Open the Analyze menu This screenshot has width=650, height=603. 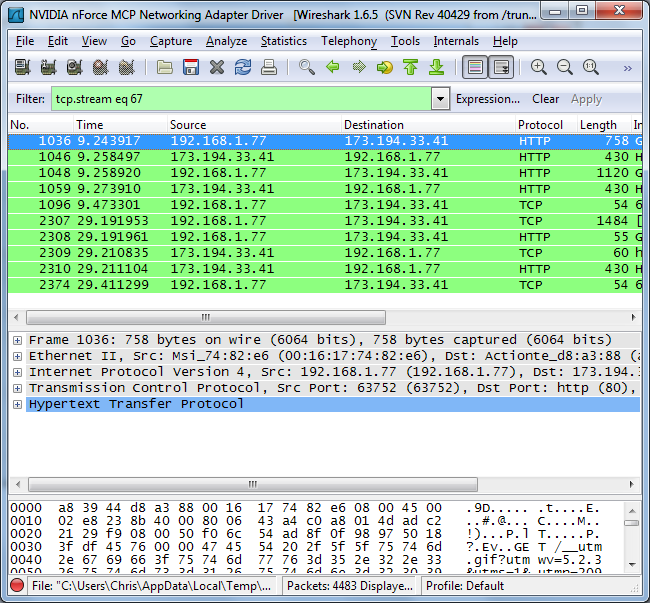pos(226,41)
